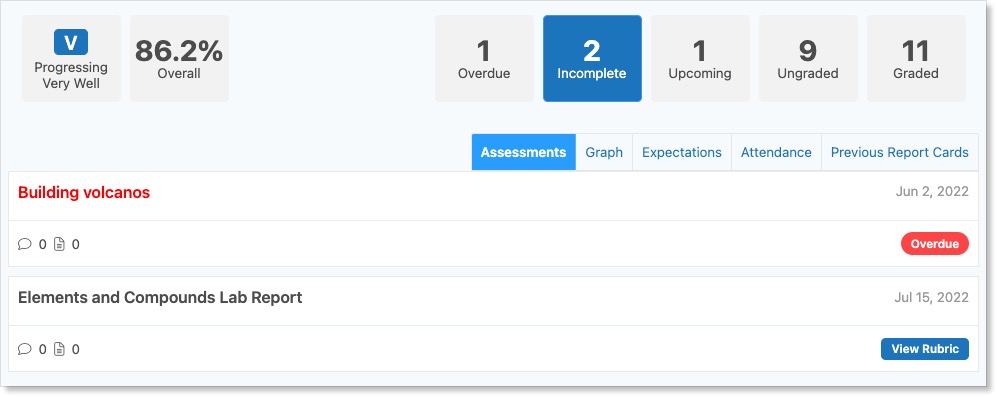The image size is (997, 397).
Task: Click document icon under Elements and Compounds
Action: [x=59, y=349]
